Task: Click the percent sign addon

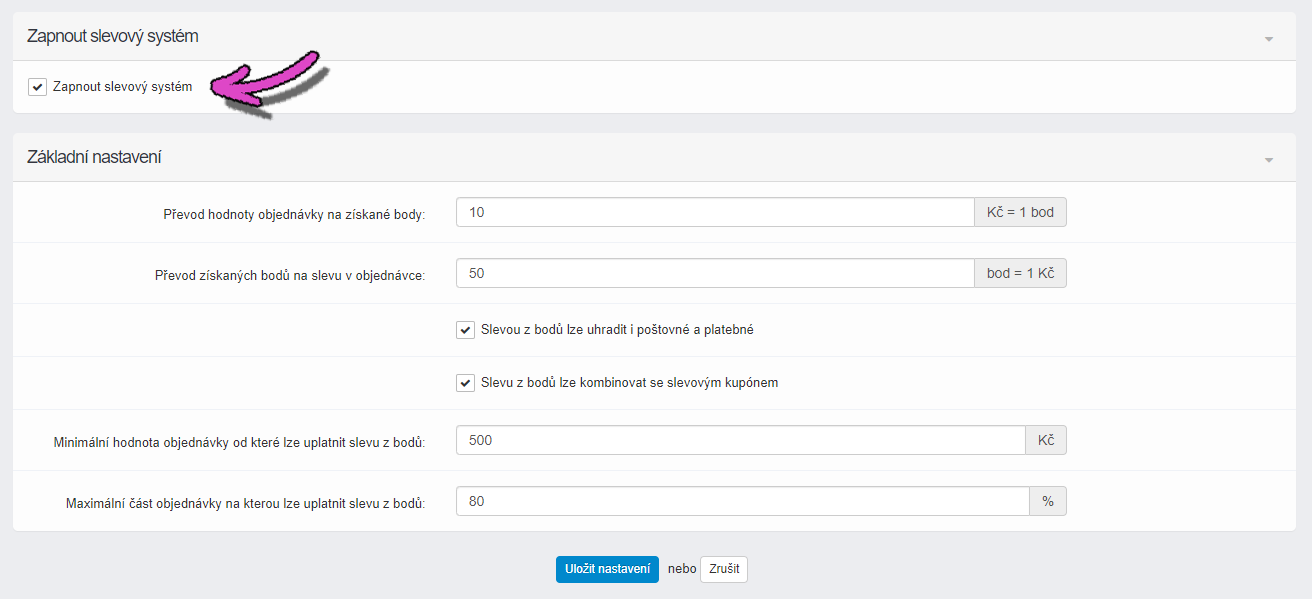Action: tap(1048, 501)
